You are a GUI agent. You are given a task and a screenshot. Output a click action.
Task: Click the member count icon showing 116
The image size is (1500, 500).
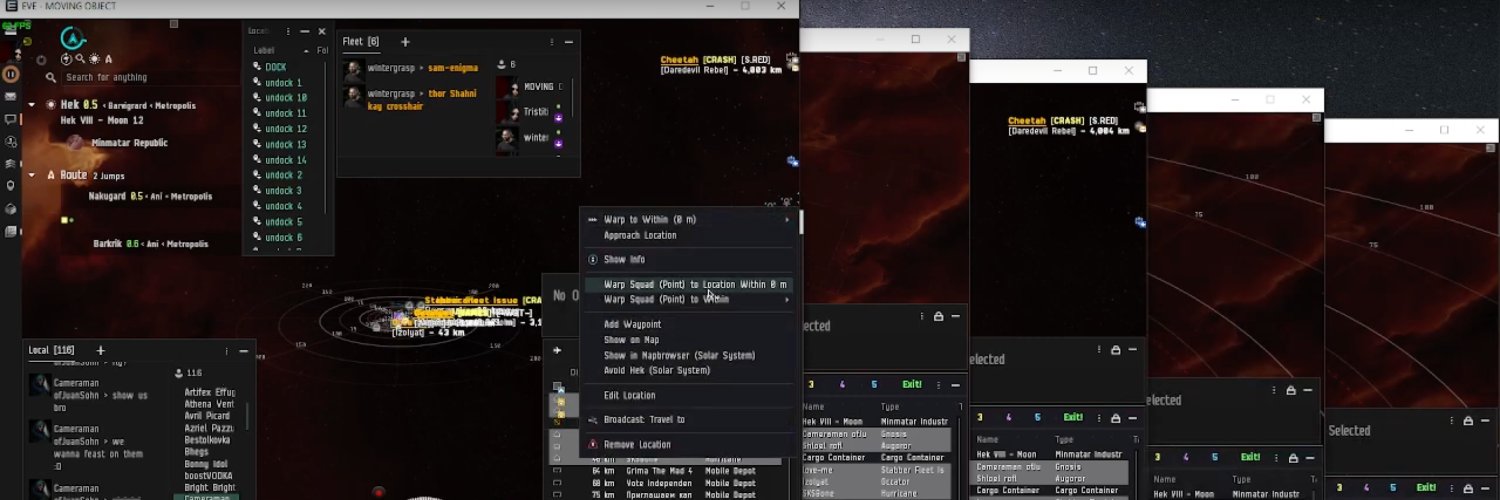point(180,373)
